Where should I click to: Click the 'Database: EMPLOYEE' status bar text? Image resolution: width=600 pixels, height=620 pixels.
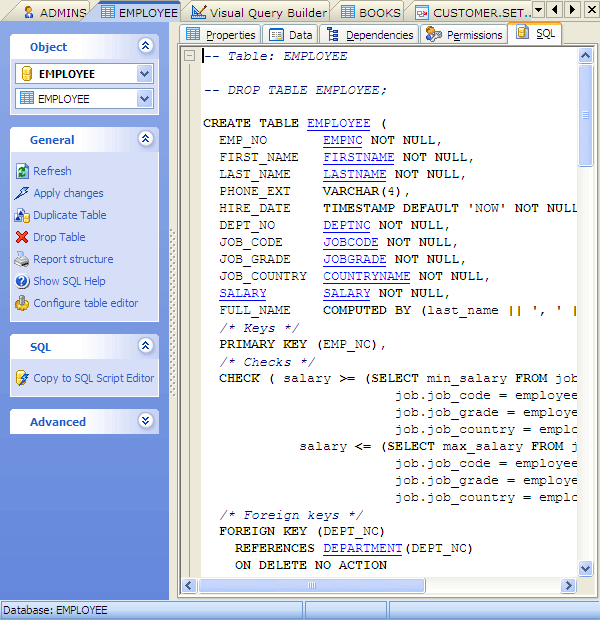click(55, 610)
